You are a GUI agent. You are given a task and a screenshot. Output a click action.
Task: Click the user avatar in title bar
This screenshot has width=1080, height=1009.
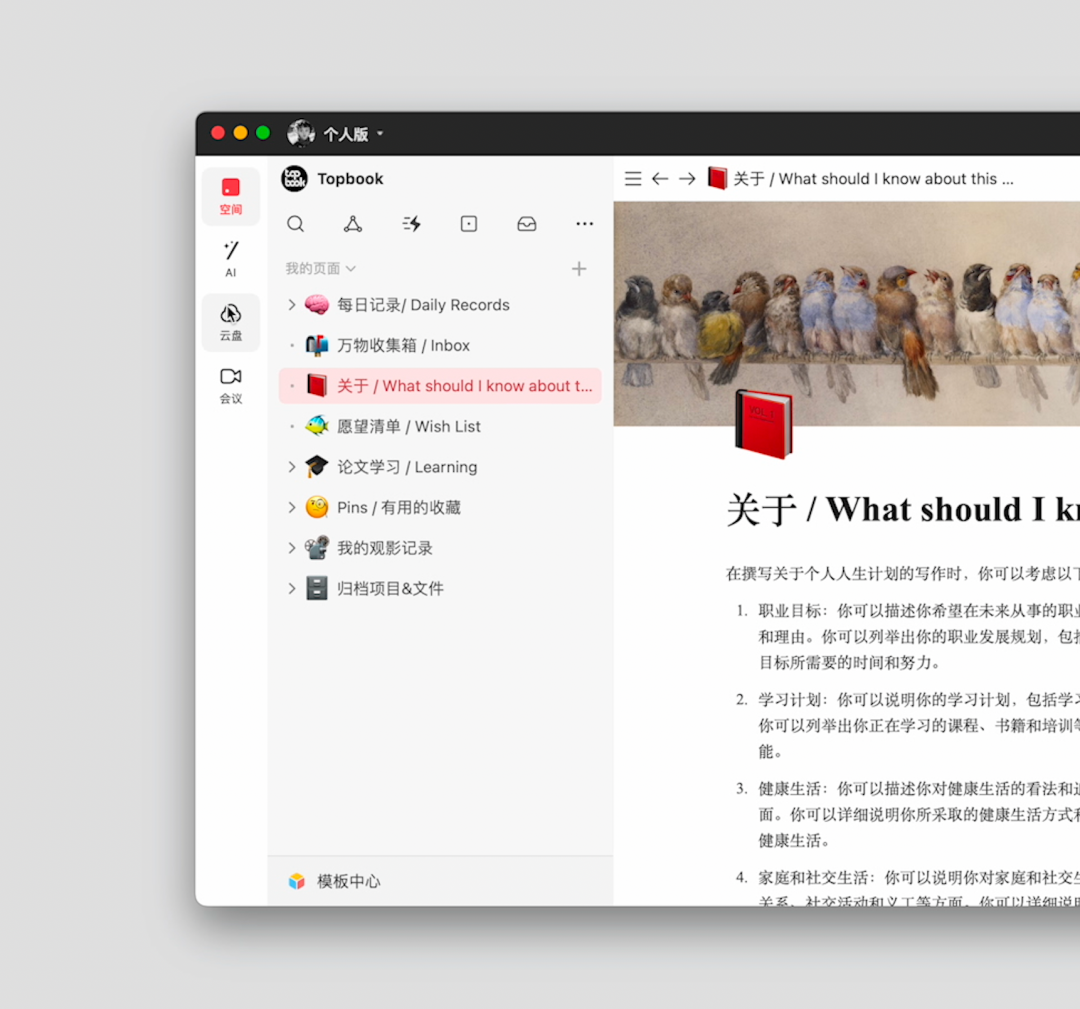[301, 134]
